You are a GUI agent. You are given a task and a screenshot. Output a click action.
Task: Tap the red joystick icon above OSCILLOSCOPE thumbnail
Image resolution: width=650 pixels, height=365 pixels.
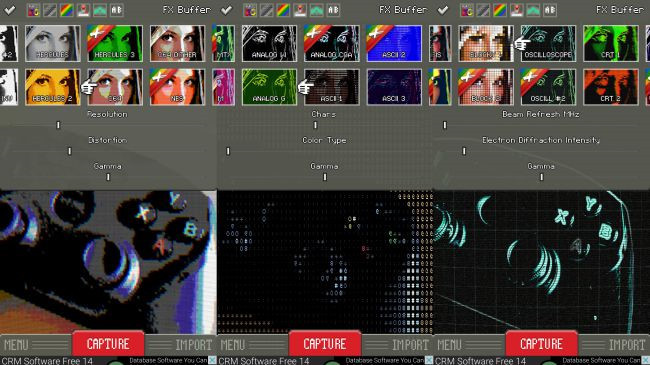517,10
